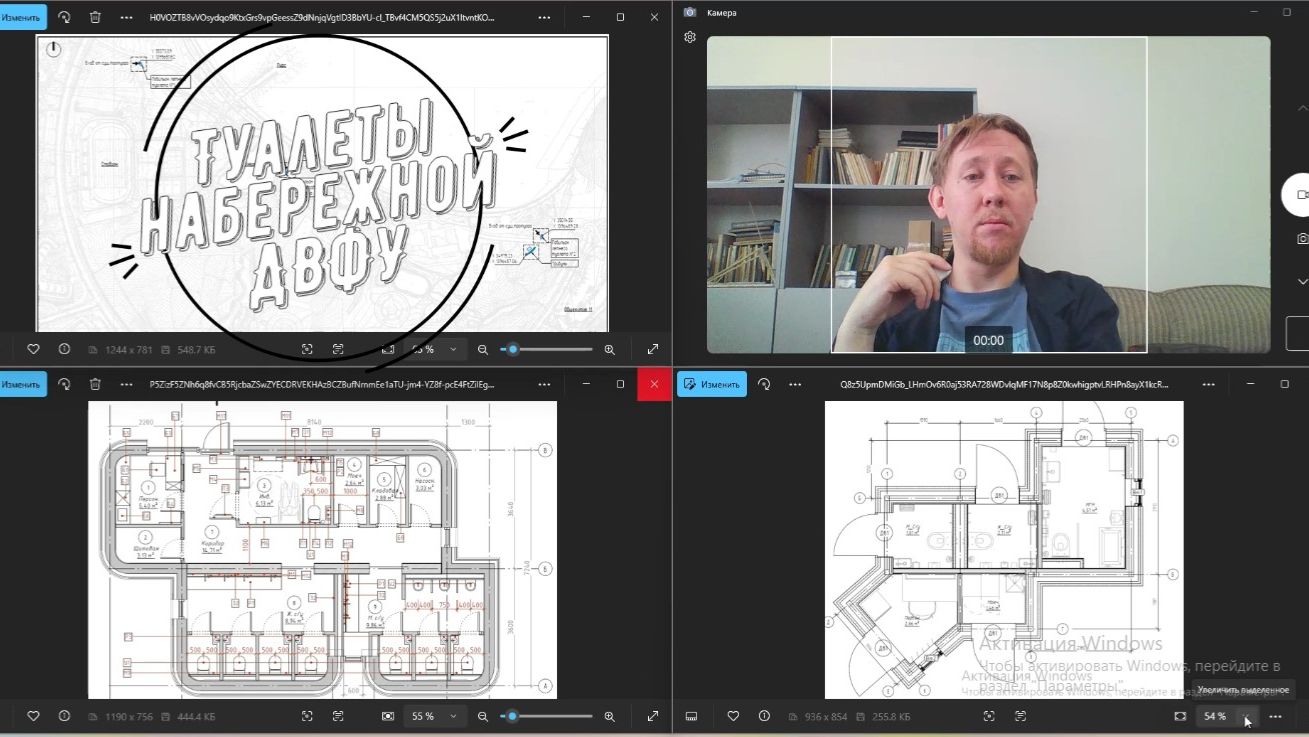Image resolution: width=1309 pixels, height=737 pixels.
Task: Click Изменить in the P5ZizF5 window
Action: (22, 384)
